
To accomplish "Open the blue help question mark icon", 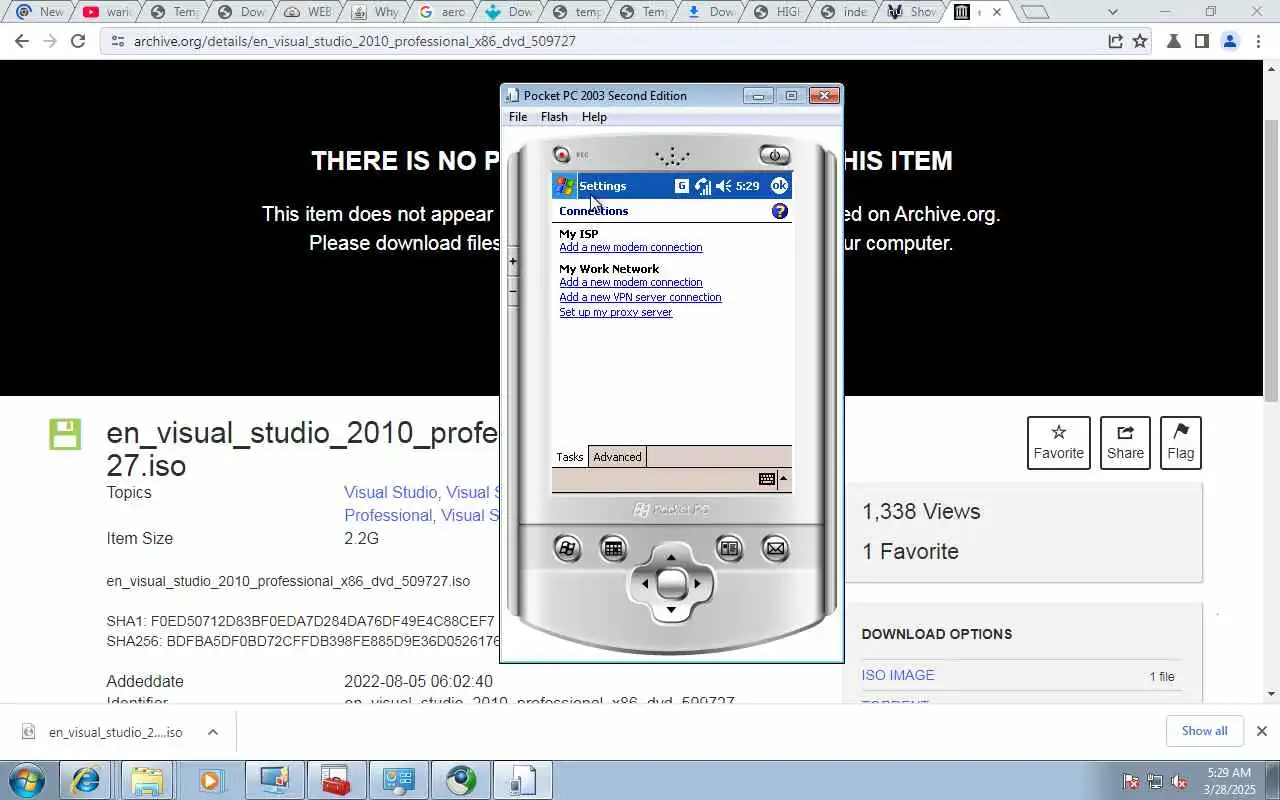I will tap(780, 211).
